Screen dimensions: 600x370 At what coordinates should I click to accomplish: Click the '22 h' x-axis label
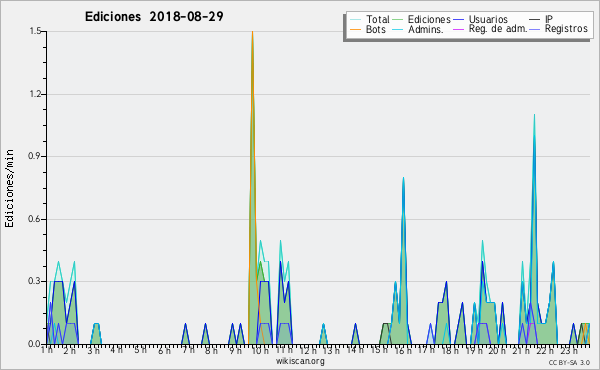click(x=545, y=350)
